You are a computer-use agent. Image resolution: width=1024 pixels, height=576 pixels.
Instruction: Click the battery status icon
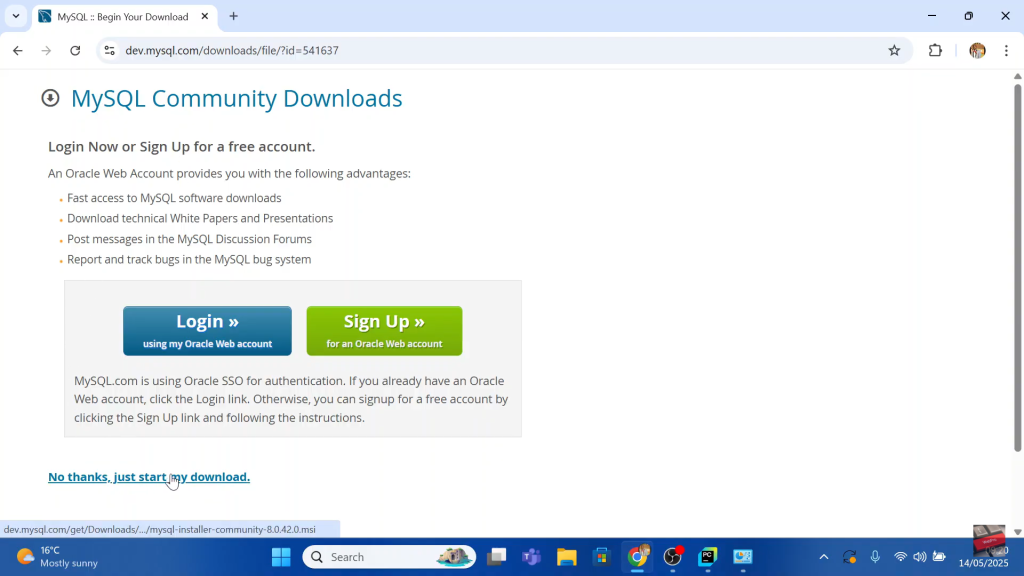click(939, 557)
